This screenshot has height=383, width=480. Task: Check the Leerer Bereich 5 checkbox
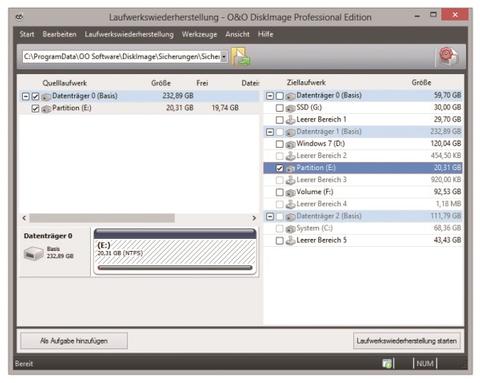[x=280, y=240]
